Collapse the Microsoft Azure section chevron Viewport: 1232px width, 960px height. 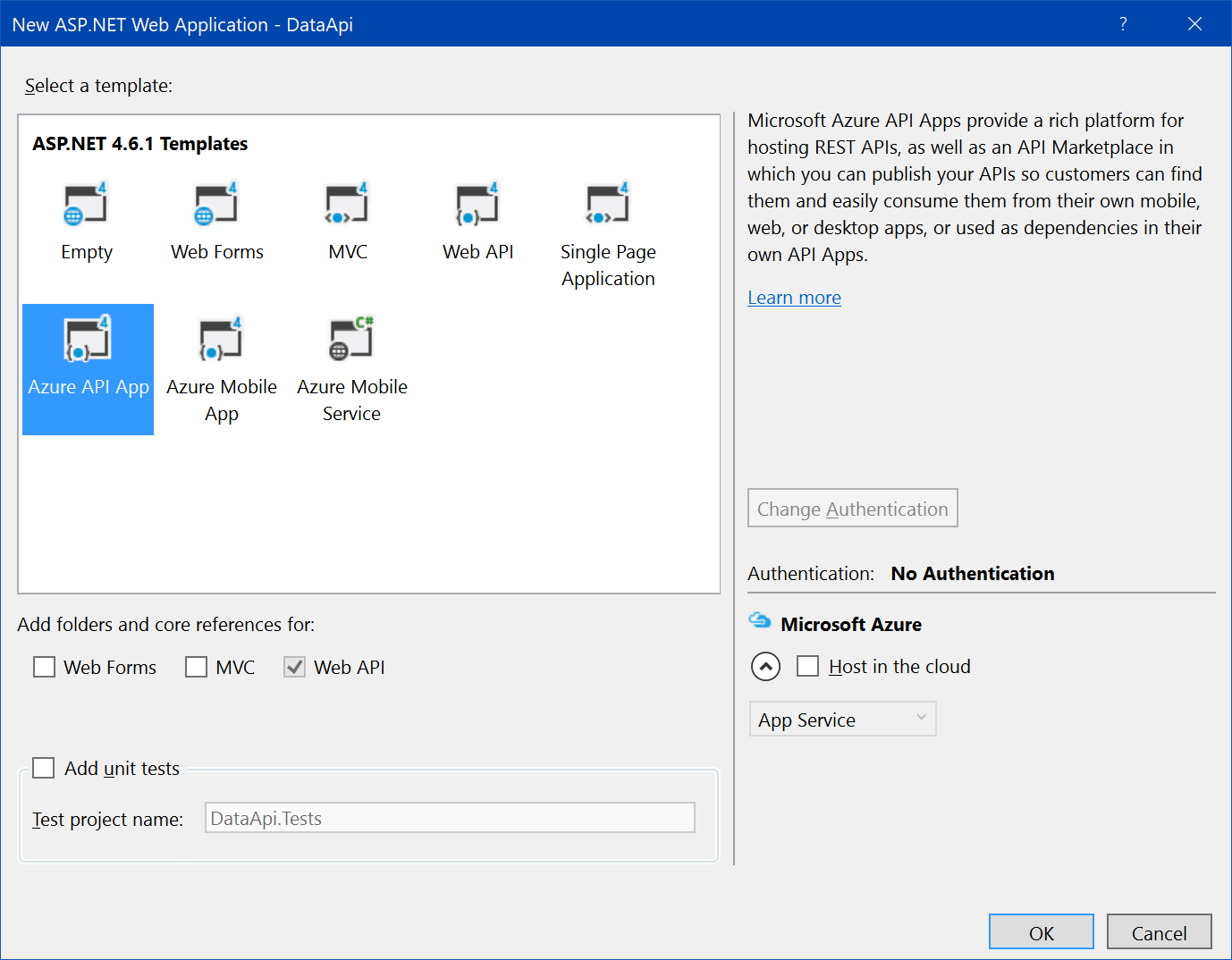click(x=765, y=667)
